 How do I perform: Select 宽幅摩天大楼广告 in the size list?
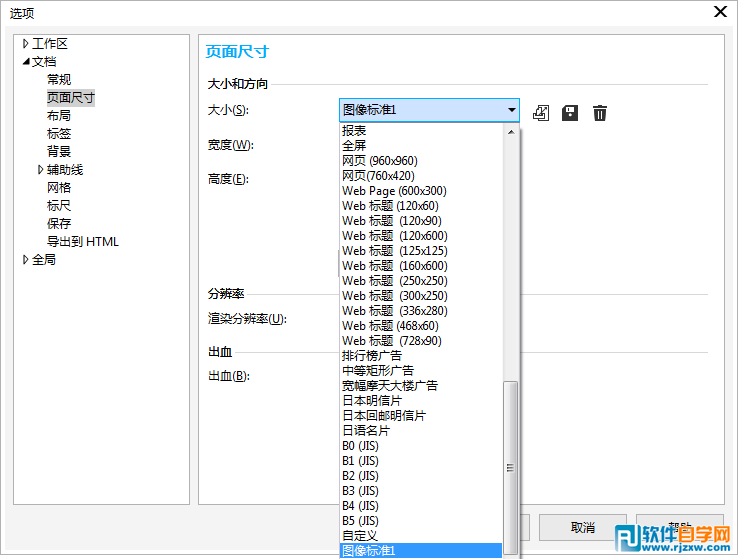421,386
